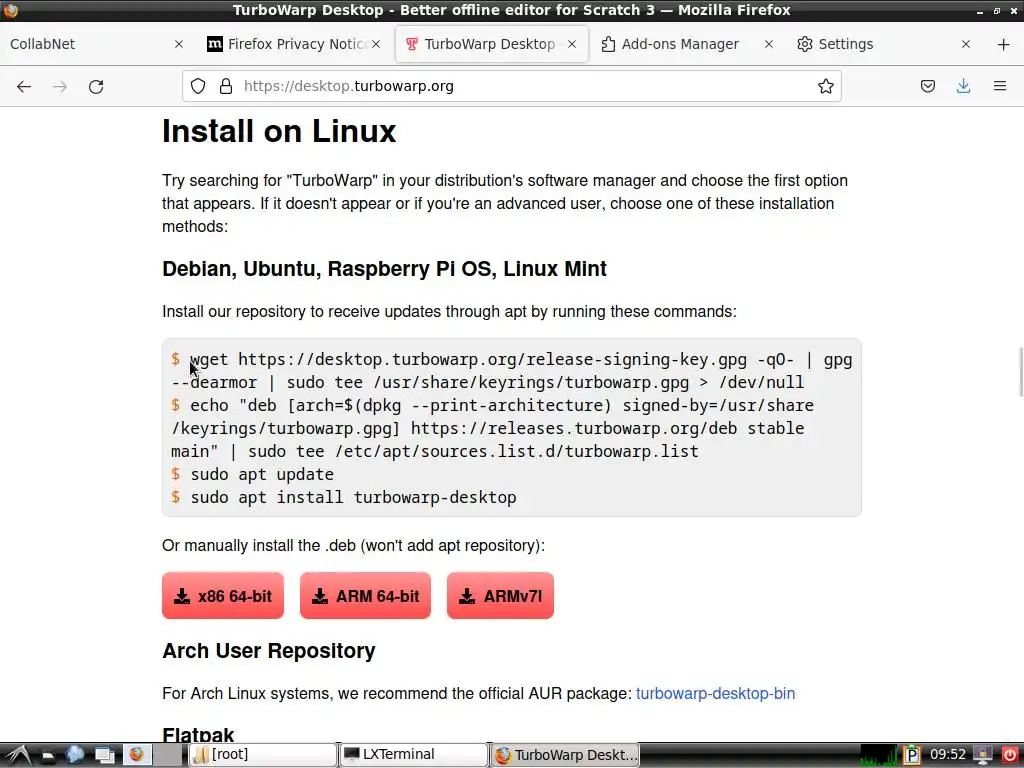
Task: Close the TurboWarp Desktop tab
Action: [x=572, y=44]
